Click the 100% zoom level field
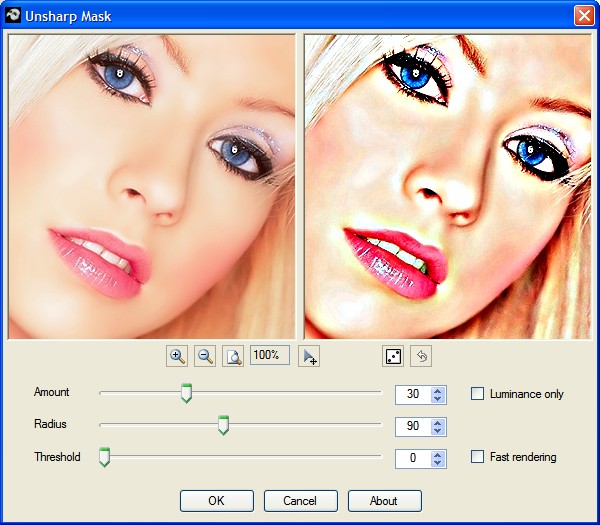The width and height of the screenshot is (600, 525). click(270, 355)
